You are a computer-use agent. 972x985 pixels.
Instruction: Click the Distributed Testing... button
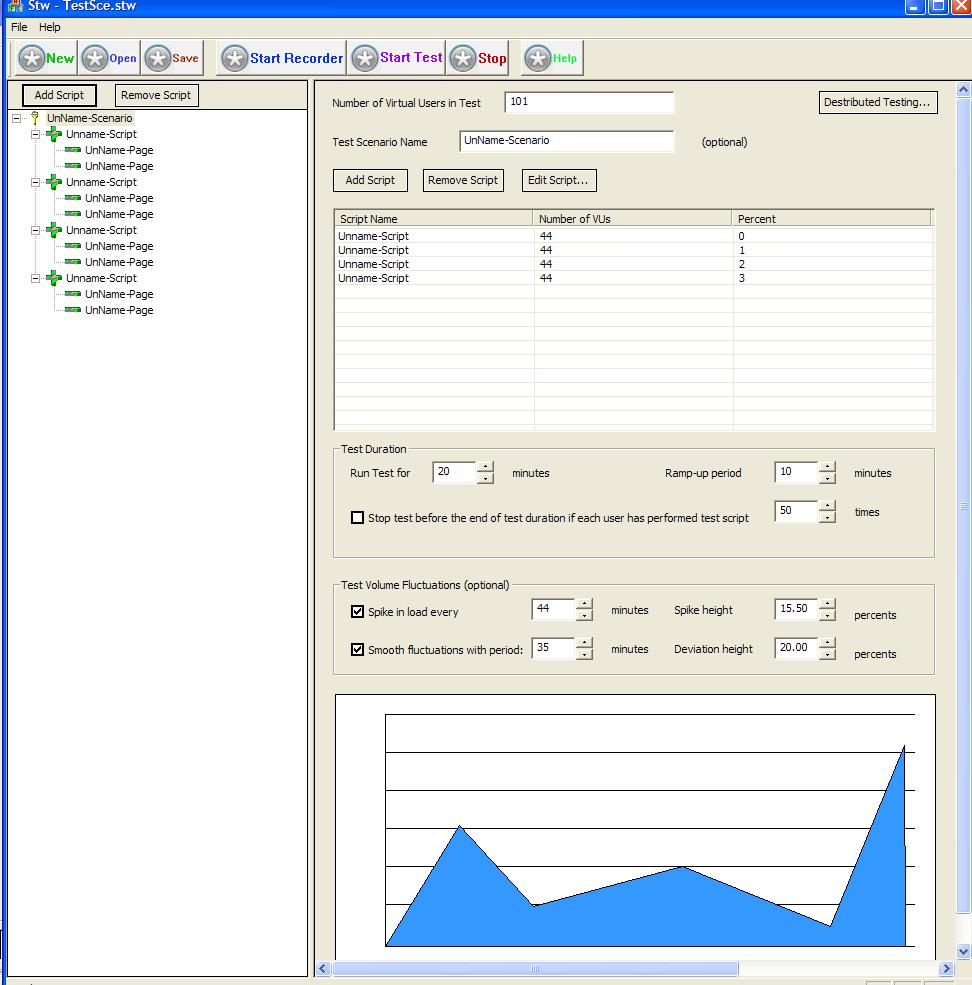[877, 102]
